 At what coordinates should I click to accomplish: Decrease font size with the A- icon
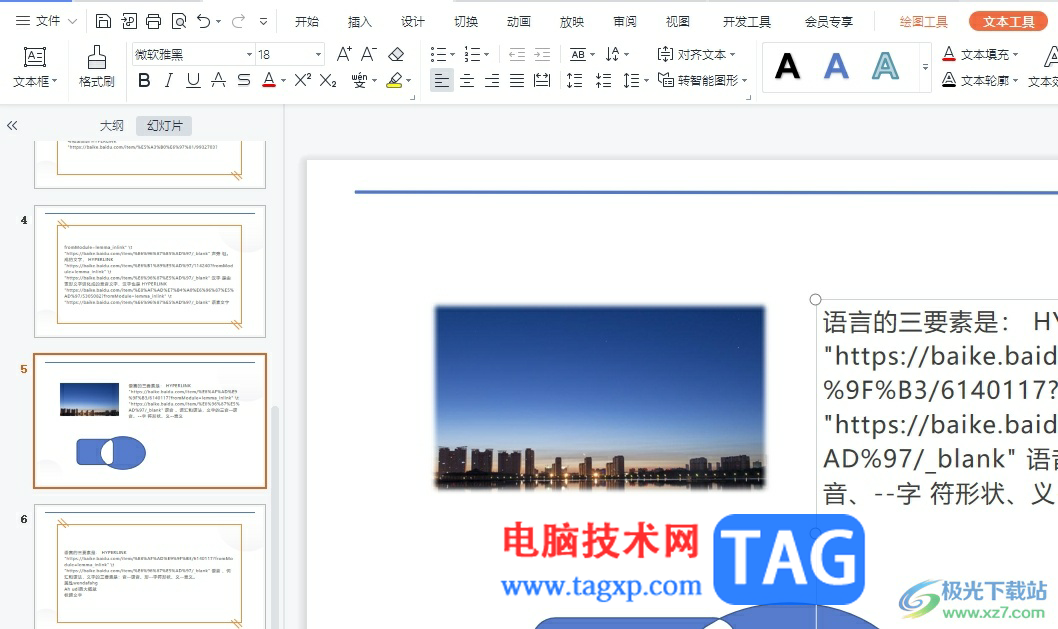(x=368, y=54)
